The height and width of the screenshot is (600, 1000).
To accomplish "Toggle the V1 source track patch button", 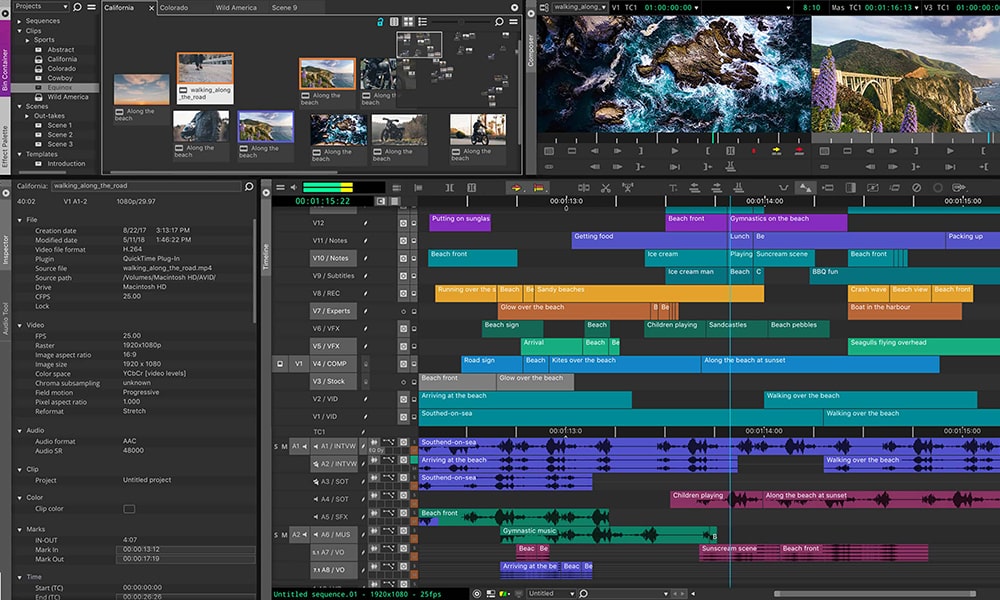I will coord(298,363).
